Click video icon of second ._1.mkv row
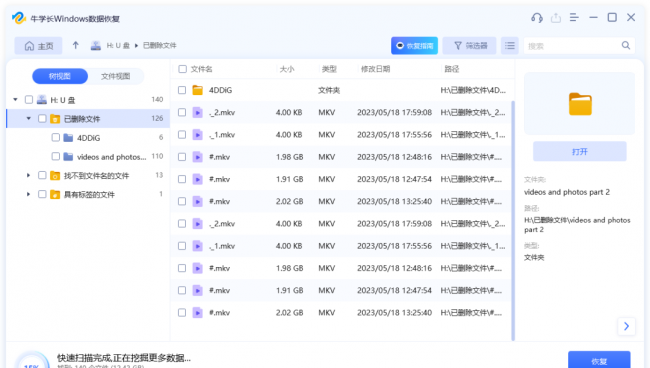This screenshot has height=368, width=650. 198,246
